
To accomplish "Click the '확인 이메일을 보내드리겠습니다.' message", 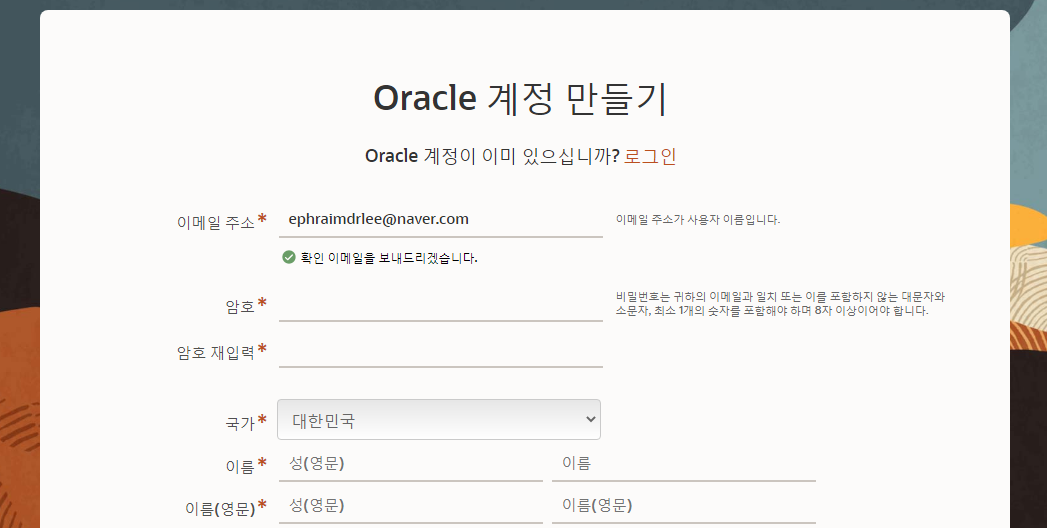I will tap(389, 258).
